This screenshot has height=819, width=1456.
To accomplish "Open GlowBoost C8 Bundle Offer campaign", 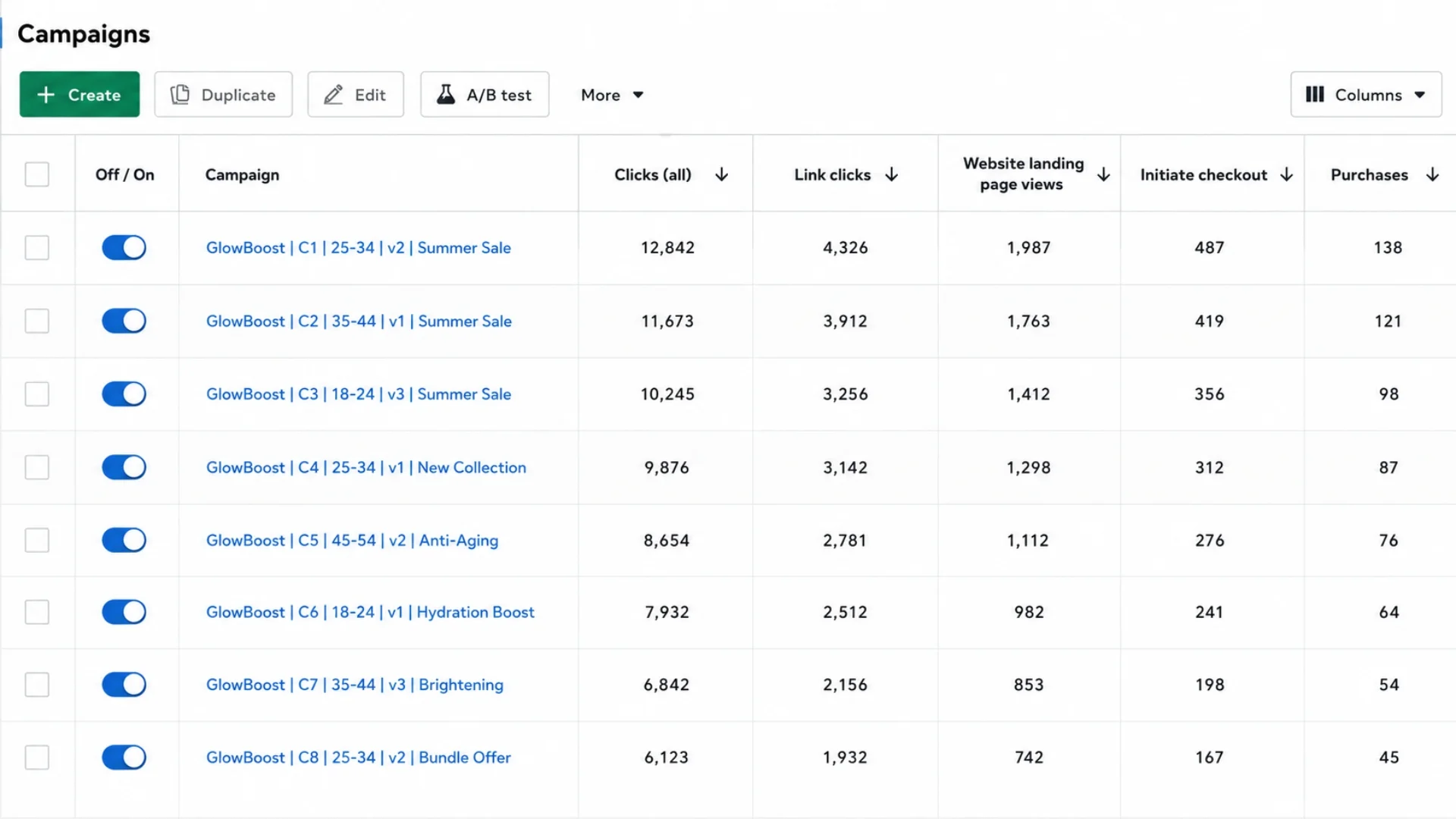I will (359, 758).
